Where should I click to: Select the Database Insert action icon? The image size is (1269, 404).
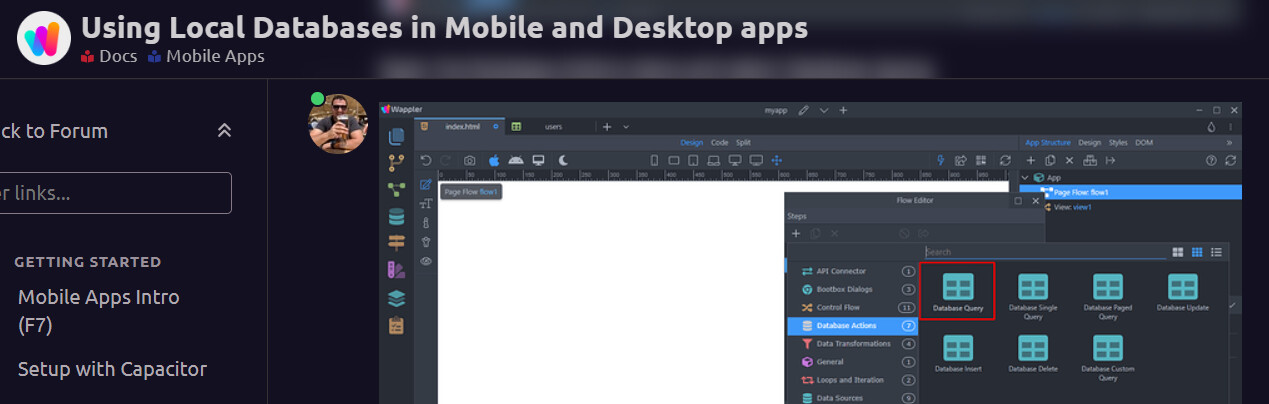click(x=958, y=348)
